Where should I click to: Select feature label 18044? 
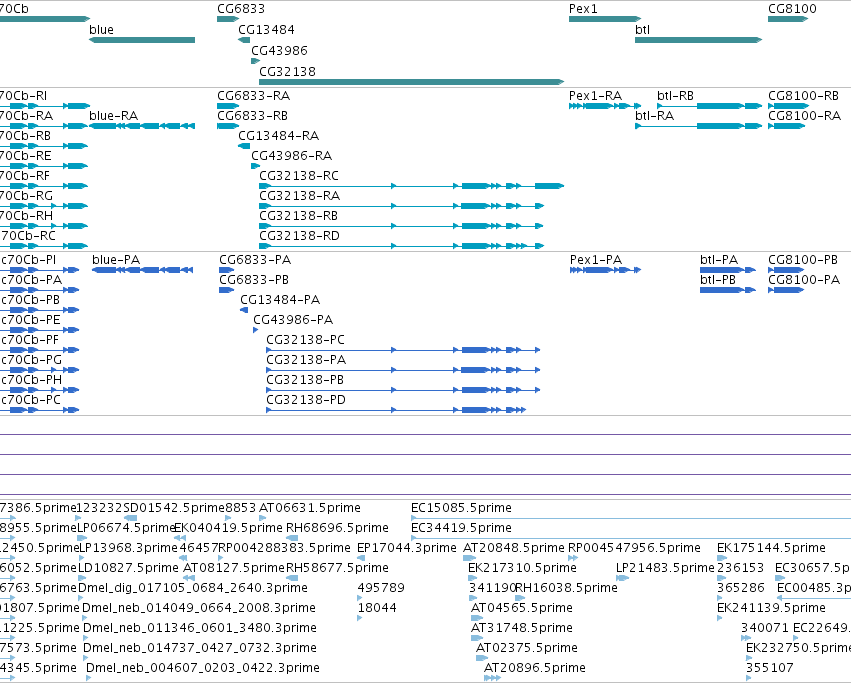377,608
